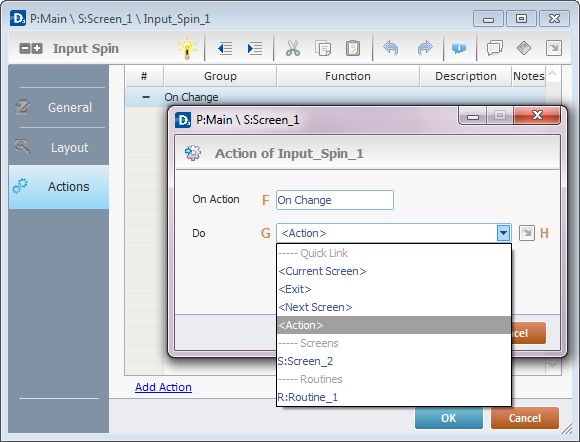Click the On Change input field
This screenshot has height=442, width=580.
click(335, 200)
